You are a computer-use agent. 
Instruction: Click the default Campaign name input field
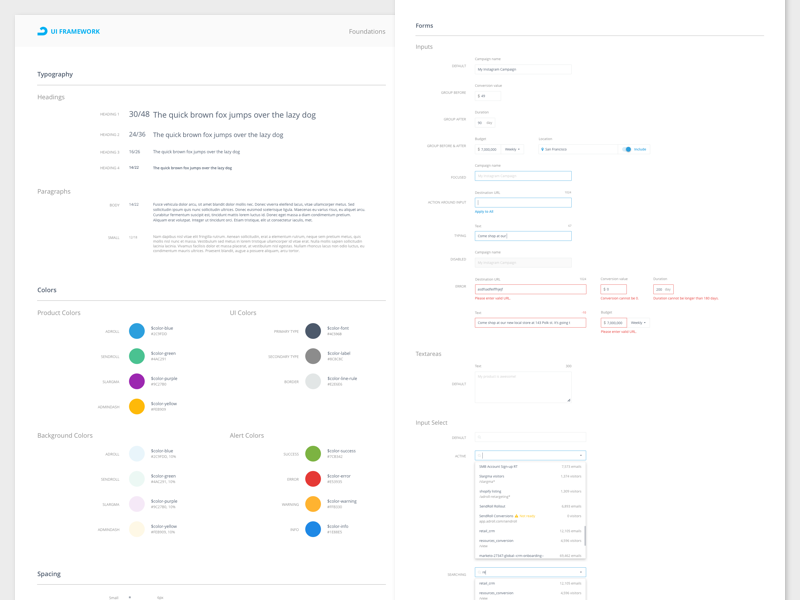(522, 70)
